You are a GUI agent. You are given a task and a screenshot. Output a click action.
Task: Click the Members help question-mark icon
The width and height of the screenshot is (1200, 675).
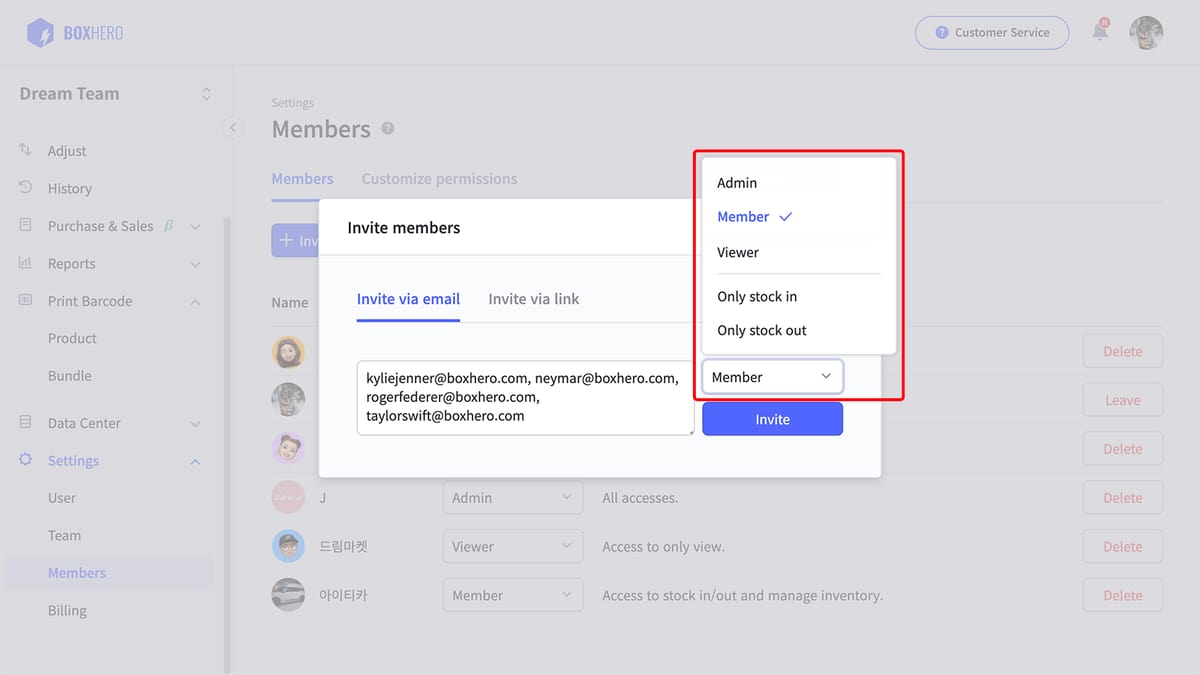coord(388,129)
